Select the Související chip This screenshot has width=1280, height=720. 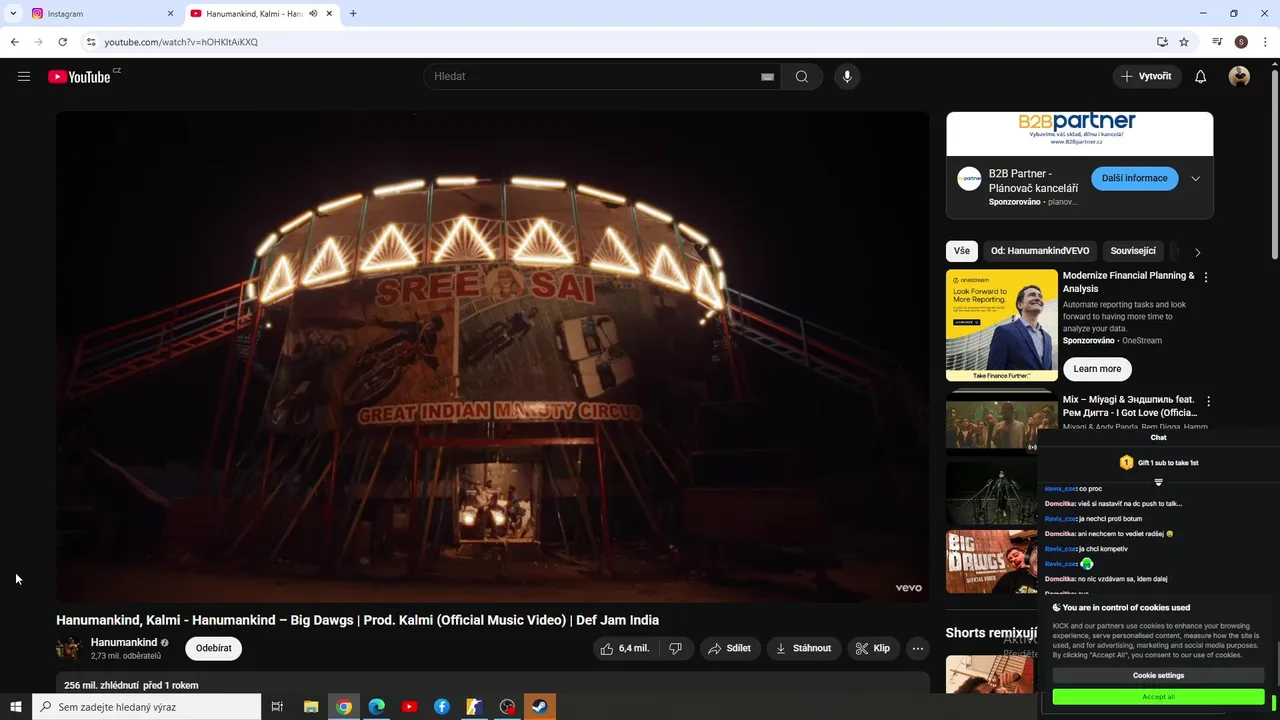click(x=1133, y=251)
